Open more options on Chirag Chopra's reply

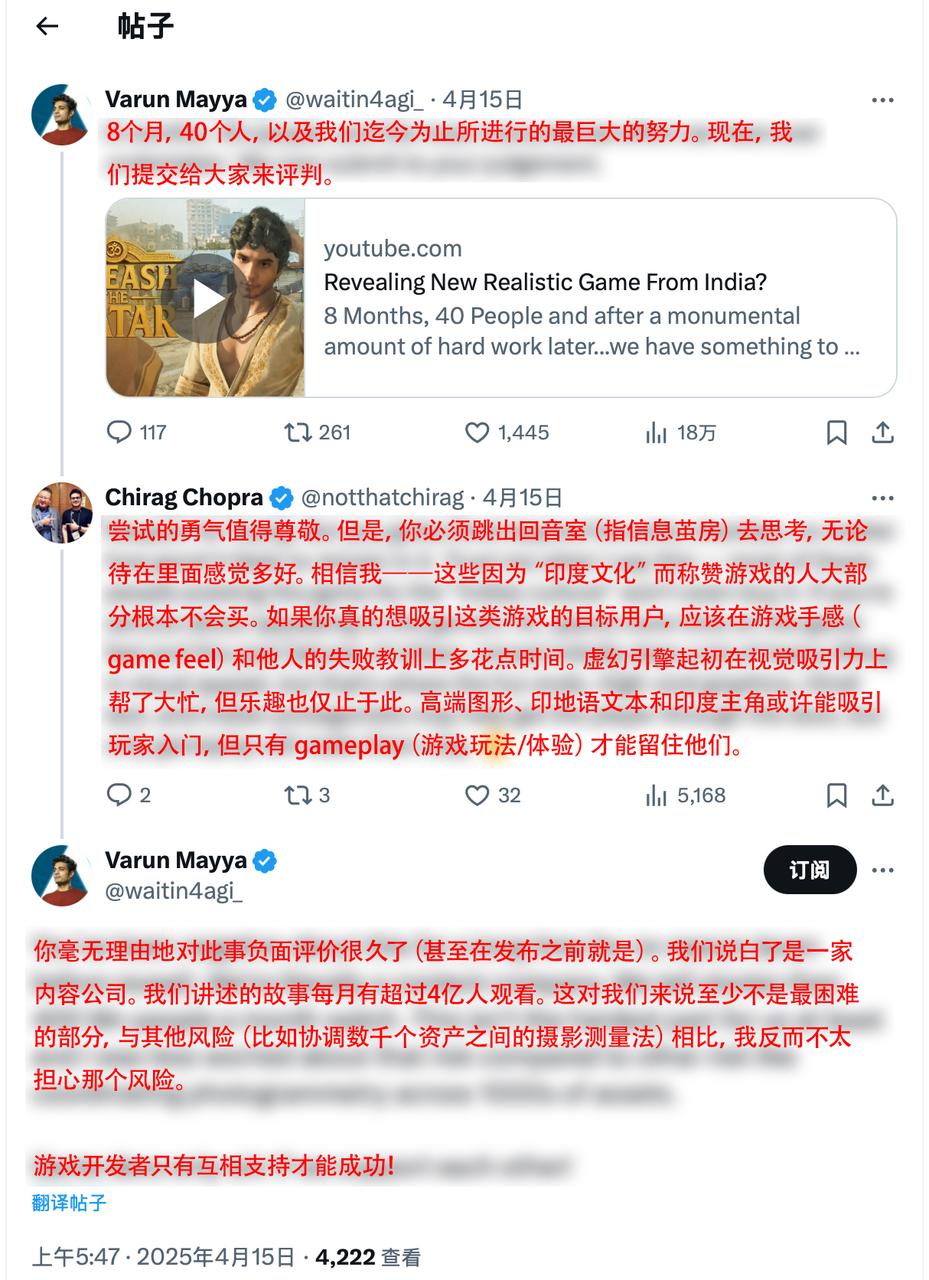pos(882,498)
